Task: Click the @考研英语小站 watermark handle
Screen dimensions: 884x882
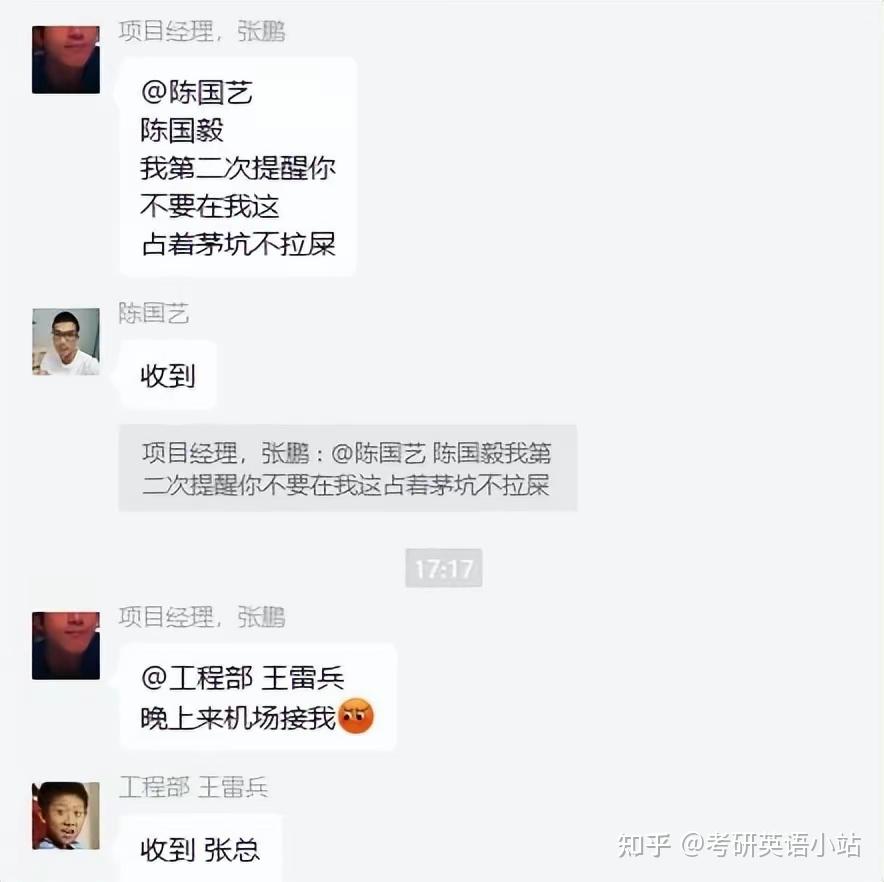Action: [x=771, y=846]
